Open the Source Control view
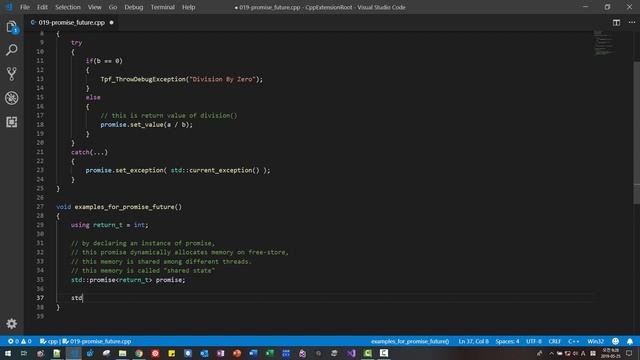The image size is (640, 360). pyautogui.click(x=11, y=74)
